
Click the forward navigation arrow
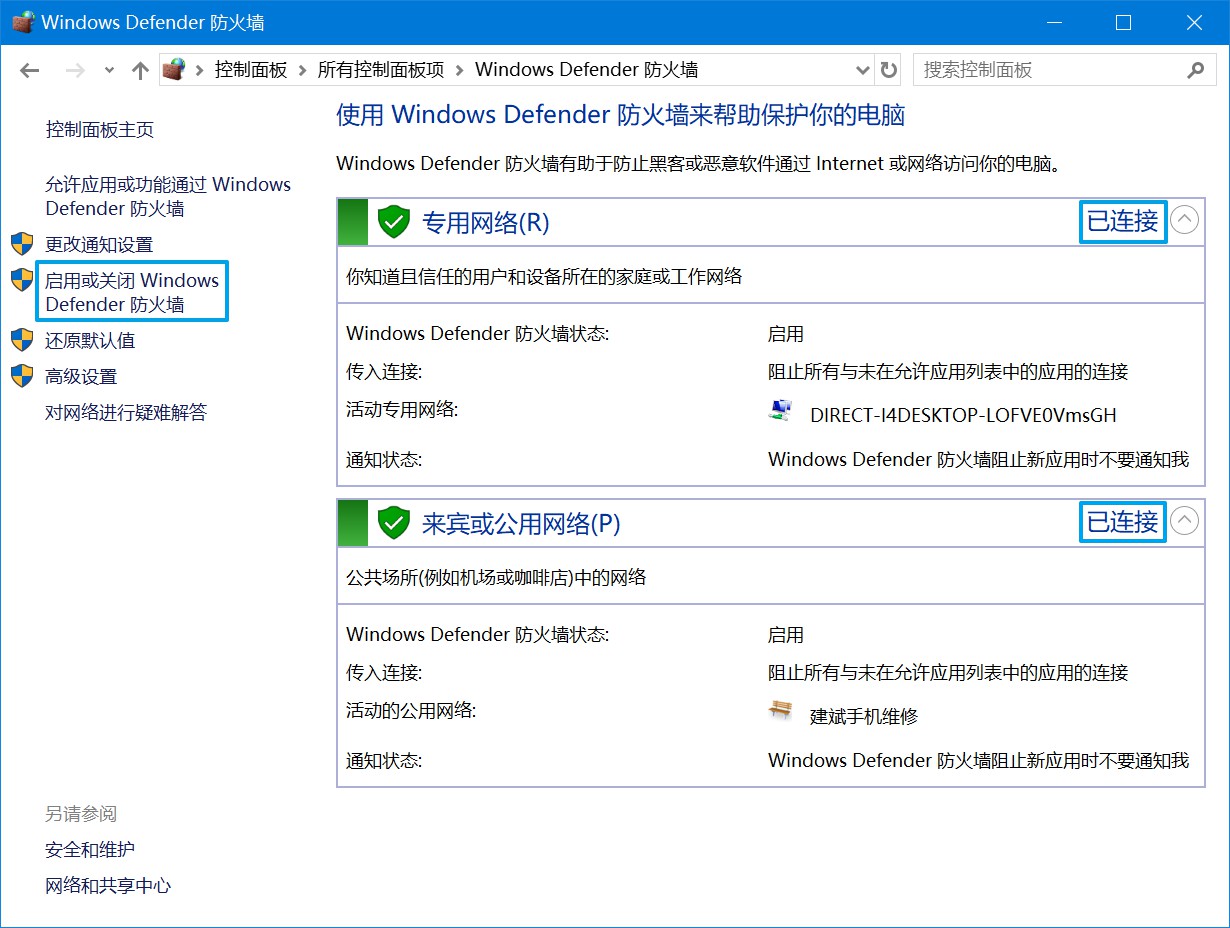pos(75,70)
